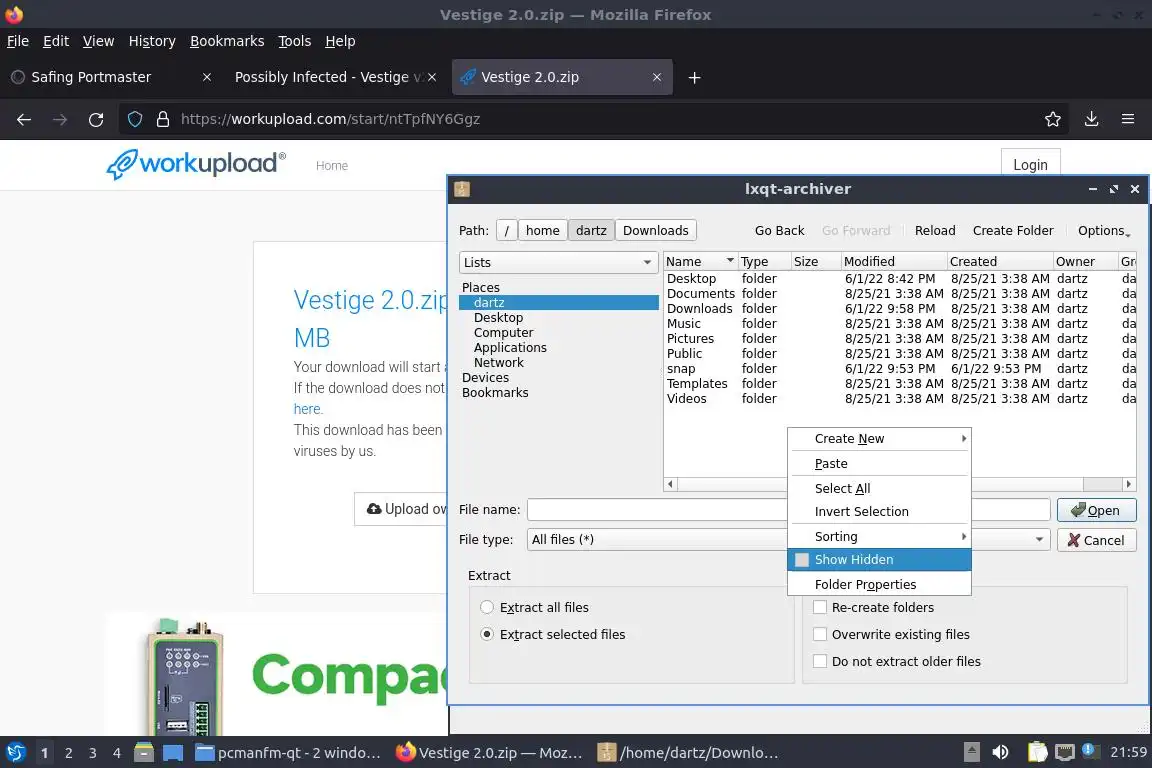Select Extract selected files radio button
This screenshot has width=1152, height=768.
pyautogui.click(x=486, y=634)
